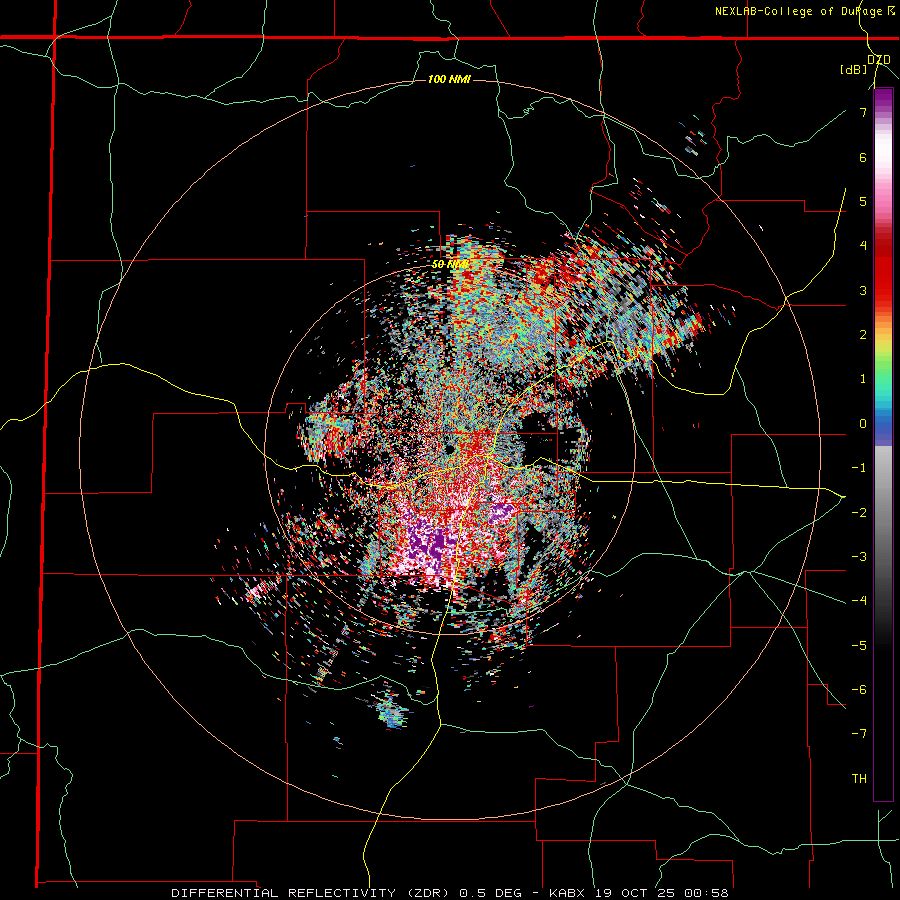Click the -6 value on dB scale

pyautogui.click(x=859, y=690)
